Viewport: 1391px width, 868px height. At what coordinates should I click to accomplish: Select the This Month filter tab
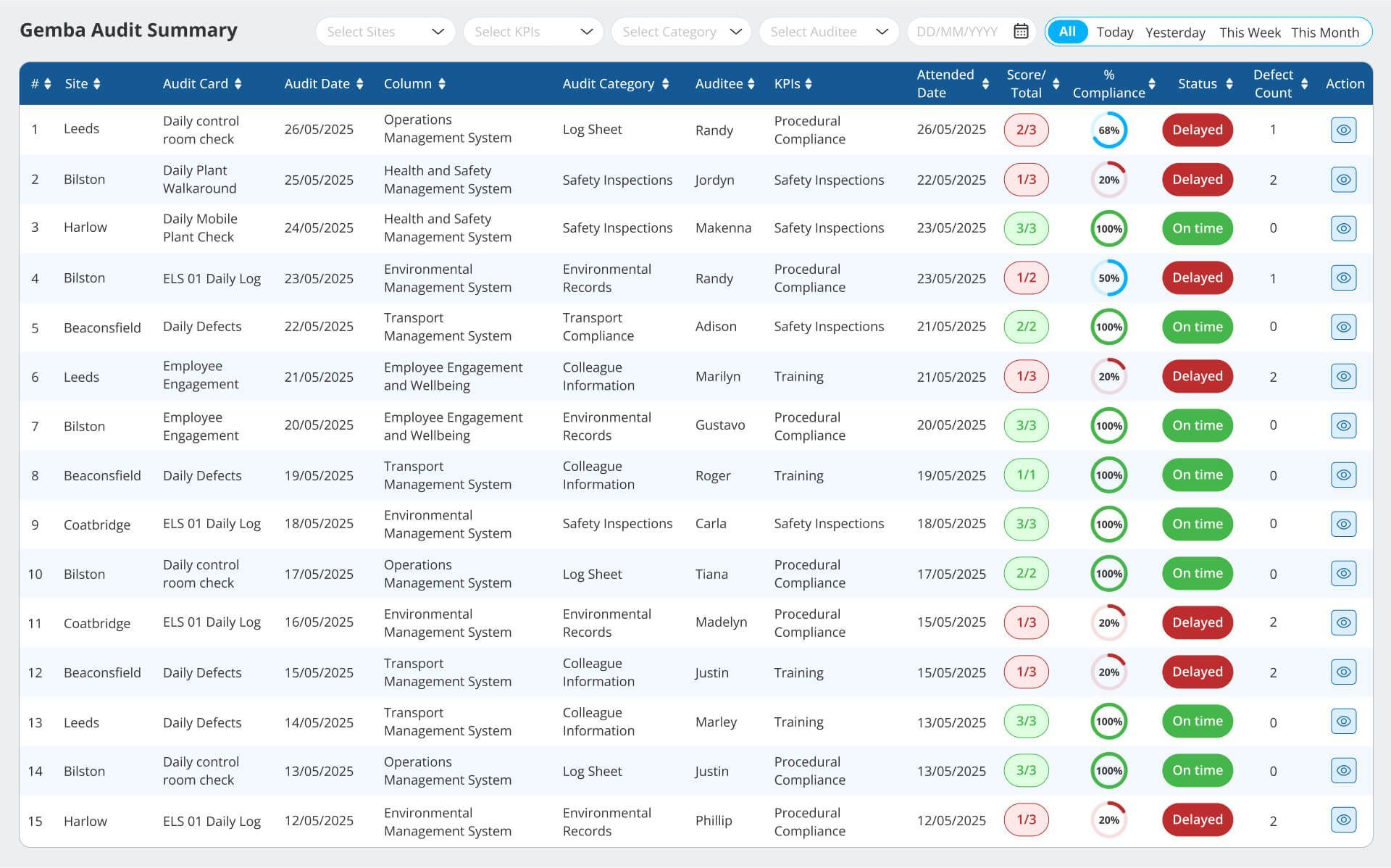tap(1327, 32)
